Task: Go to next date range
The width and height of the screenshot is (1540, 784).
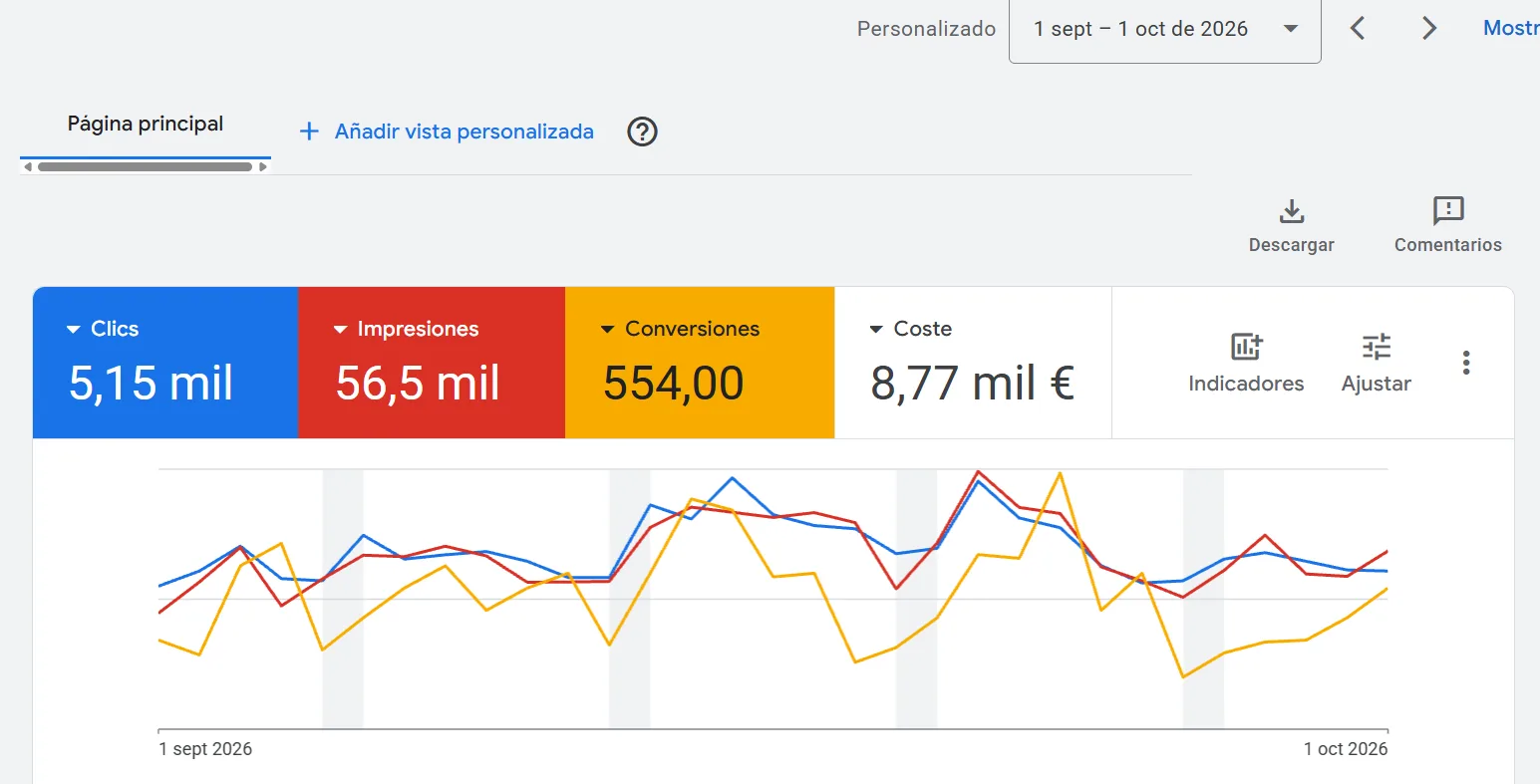Action: pyautogui.click(x=1429, y=28)
